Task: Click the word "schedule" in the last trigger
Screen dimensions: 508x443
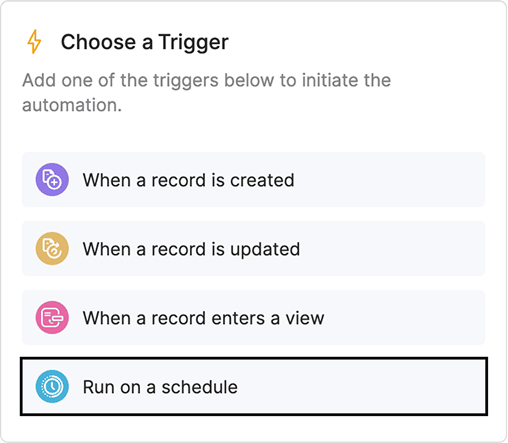Action: (199, 387)
